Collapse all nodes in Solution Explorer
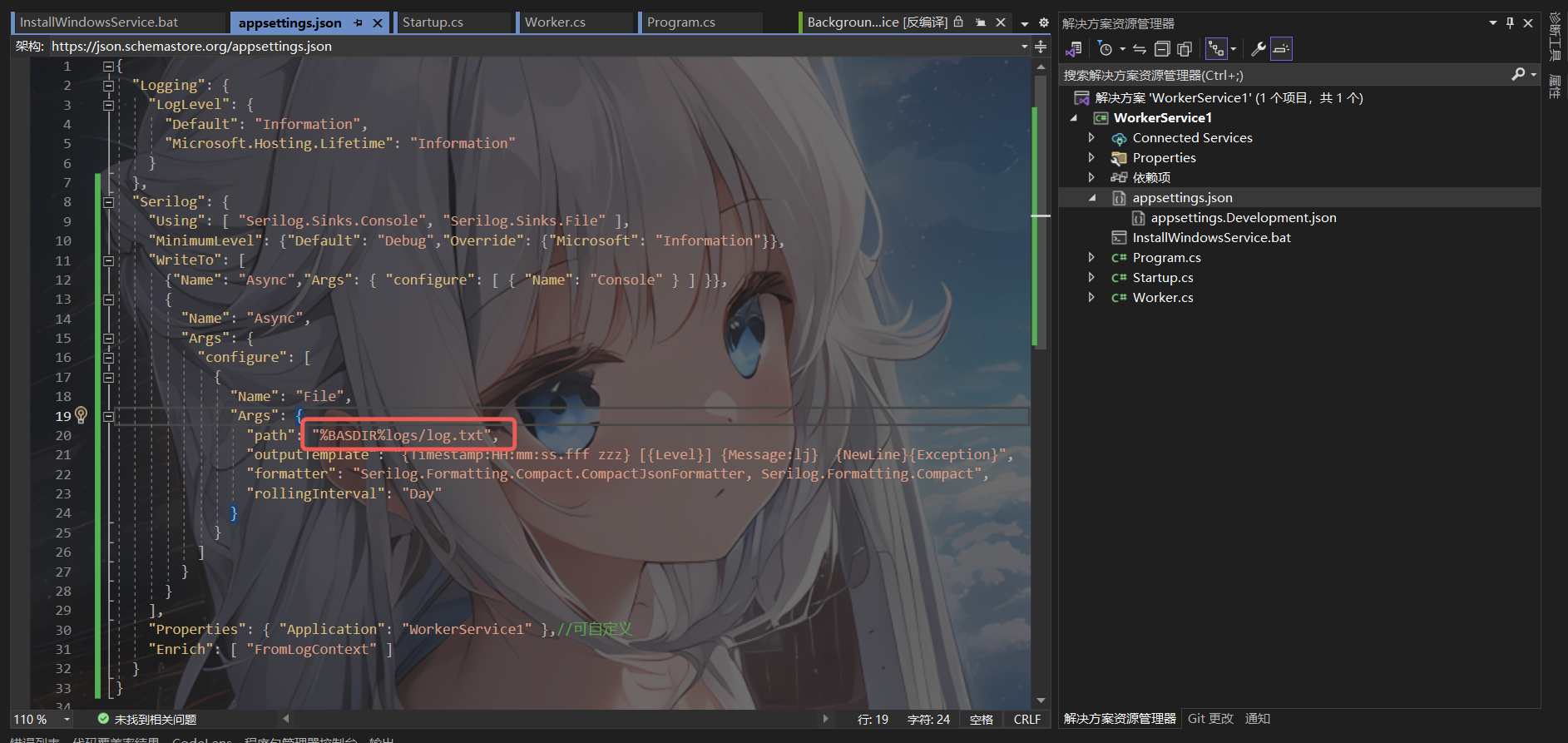The height and width of the screenshot is (743, 1568). click(1162, 49)
